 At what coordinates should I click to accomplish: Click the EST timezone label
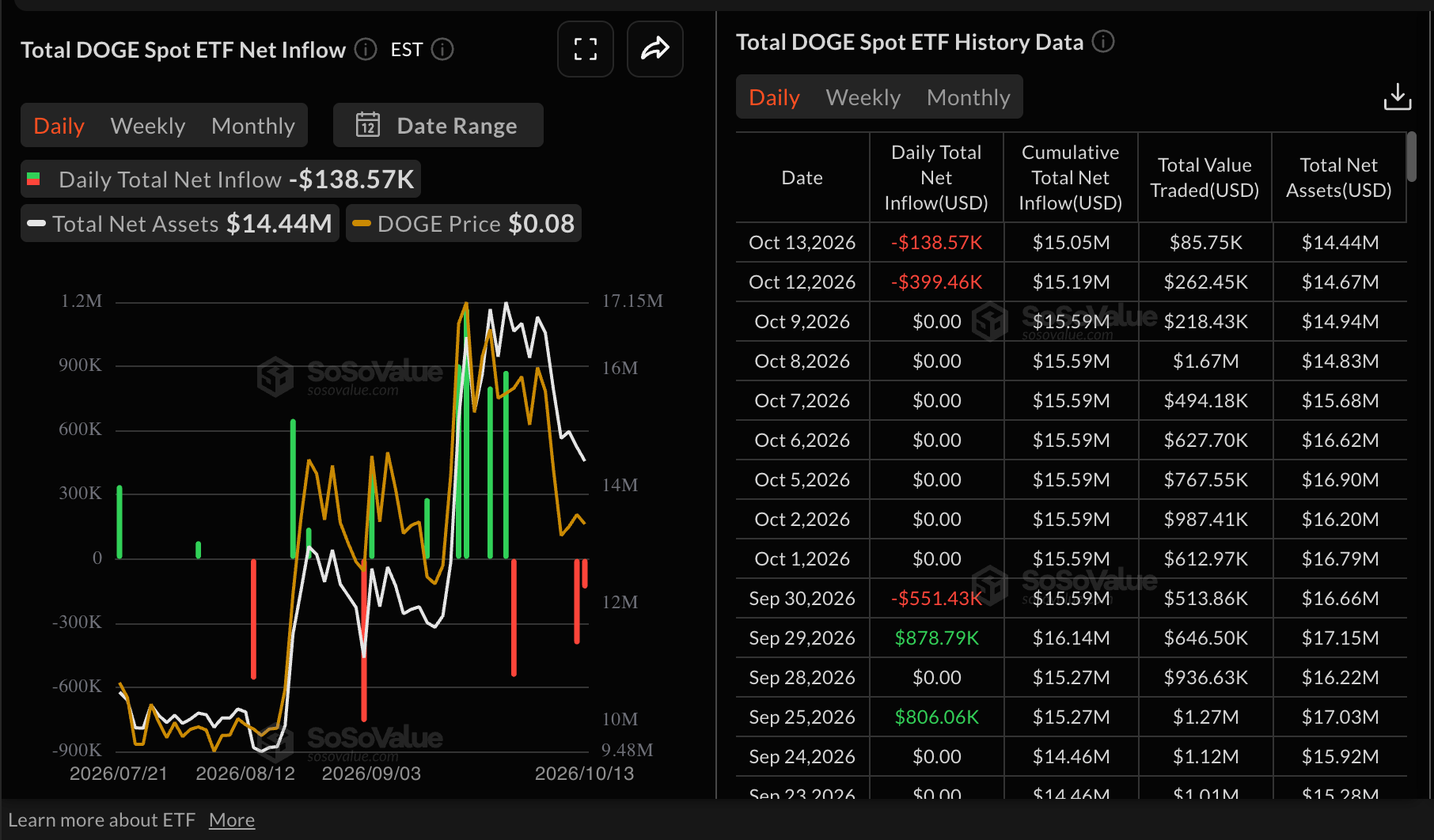pos(407,50)
